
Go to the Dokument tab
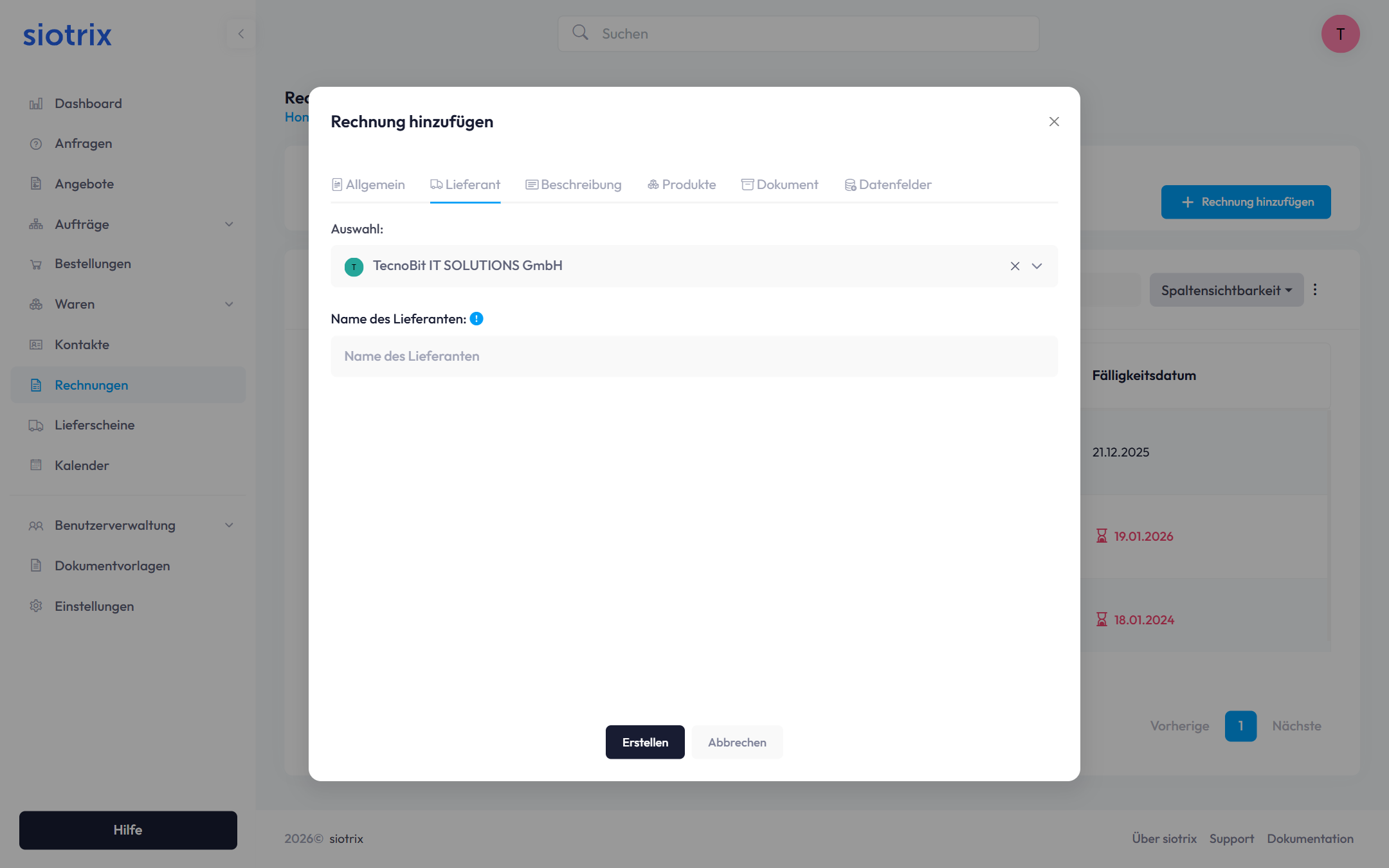coord(779,185)
